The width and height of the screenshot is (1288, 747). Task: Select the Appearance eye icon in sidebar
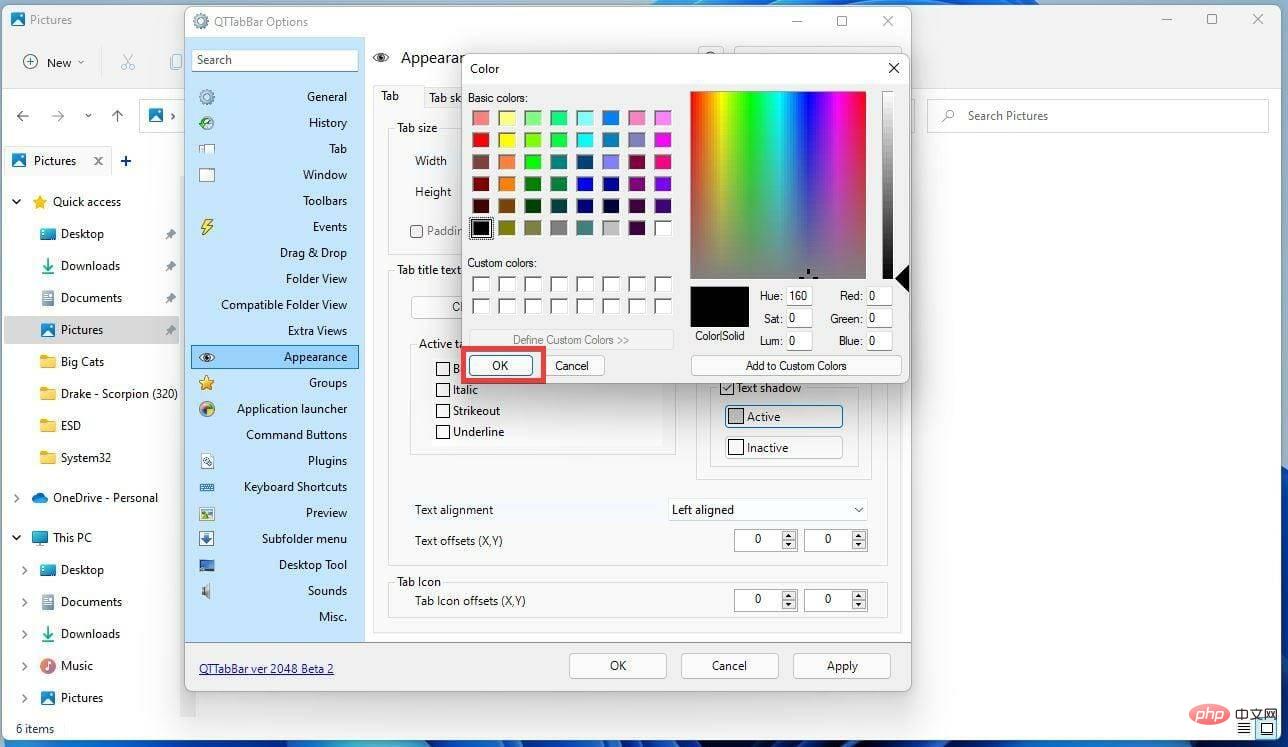(207, 357)
